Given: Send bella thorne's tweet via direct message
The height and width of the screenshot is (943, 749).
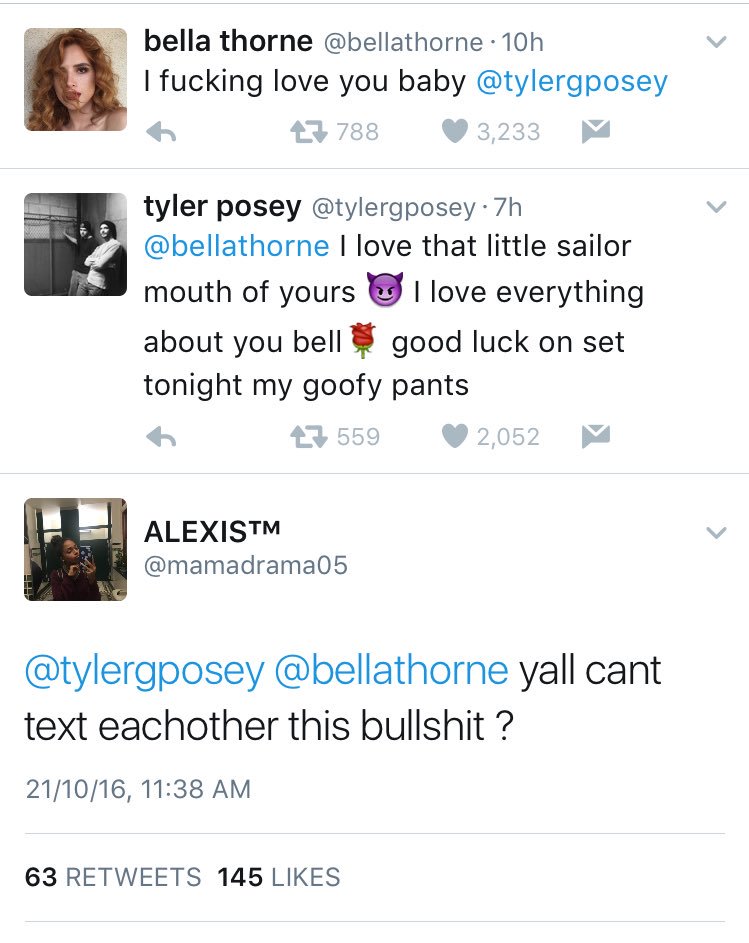Looking at the screenshot, I should [x=596, y=131].
